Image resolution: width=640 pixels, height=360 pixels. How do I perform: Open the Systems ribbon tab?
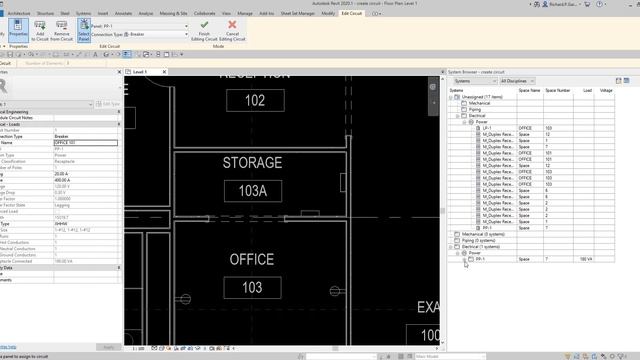tap(83, 13)
